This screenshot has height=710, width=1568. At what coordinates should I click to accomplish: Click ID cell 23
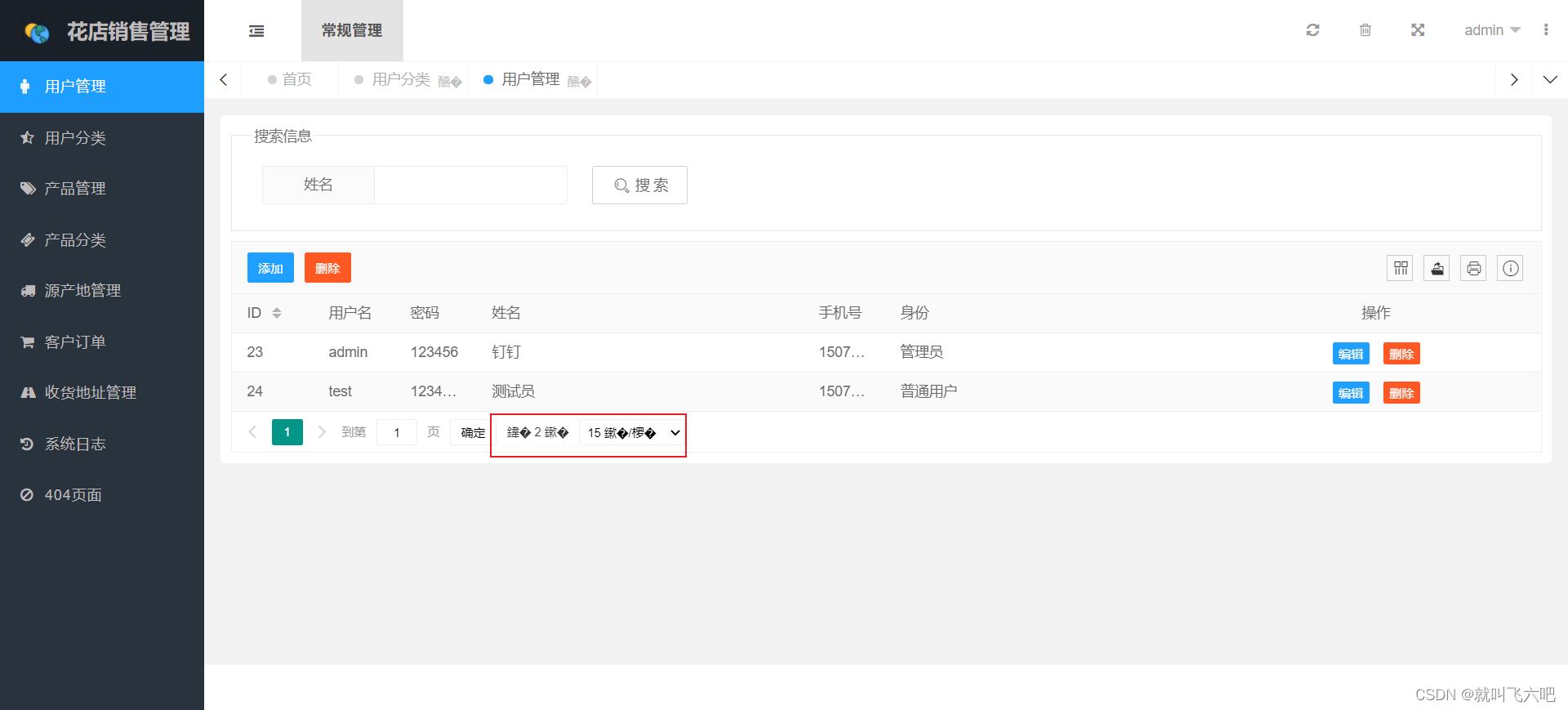255,352
